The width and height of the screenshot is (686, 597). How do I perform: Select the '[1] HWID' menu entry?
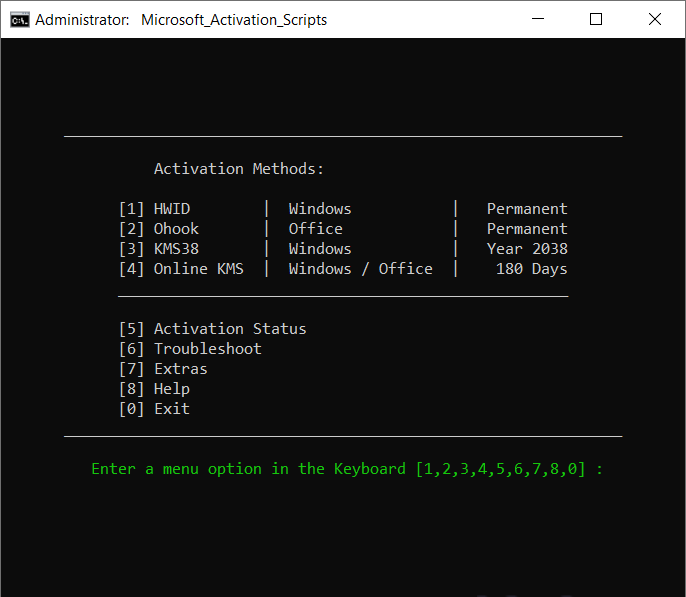click(154, 209)
